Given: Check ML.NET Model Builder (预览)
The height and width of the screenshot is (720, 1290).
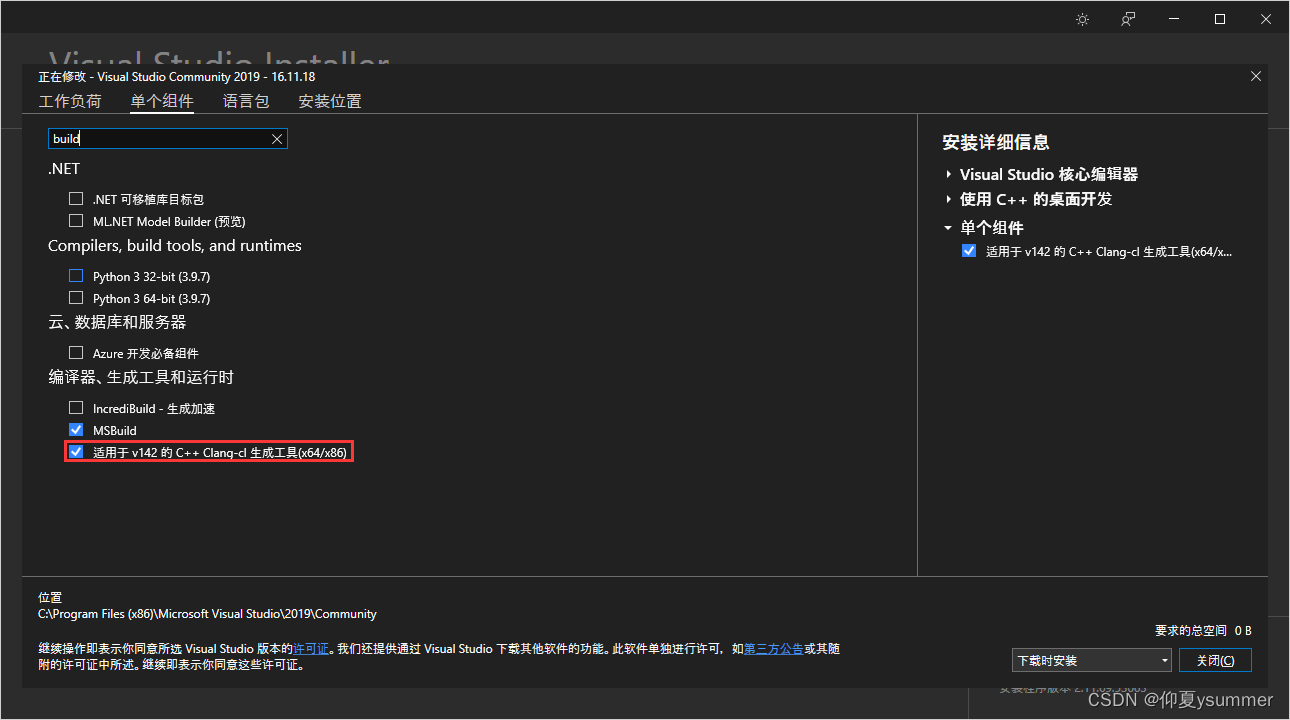Looking at the screenshot, I should 76,221.
